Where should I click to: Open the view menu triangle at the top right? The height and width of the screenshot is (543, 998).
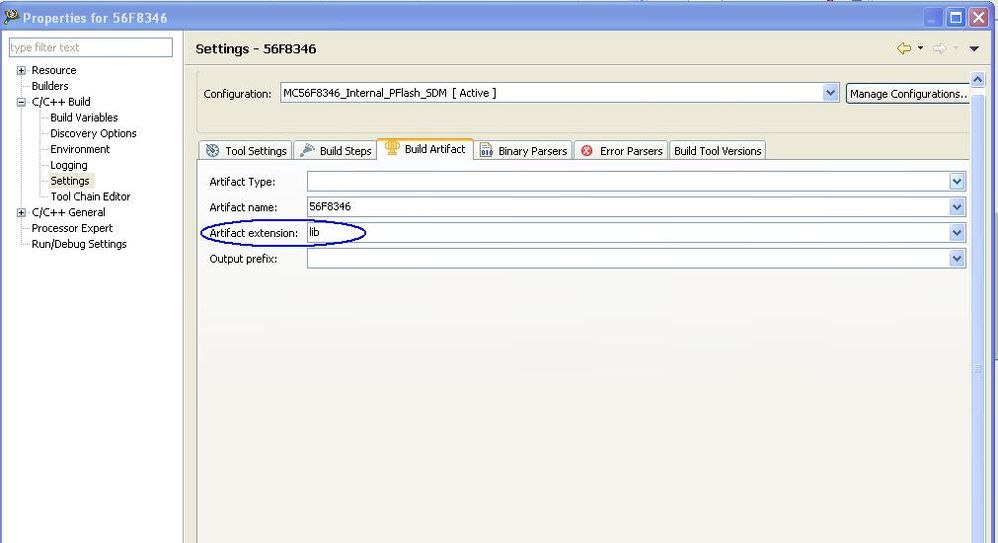[974, 48]
